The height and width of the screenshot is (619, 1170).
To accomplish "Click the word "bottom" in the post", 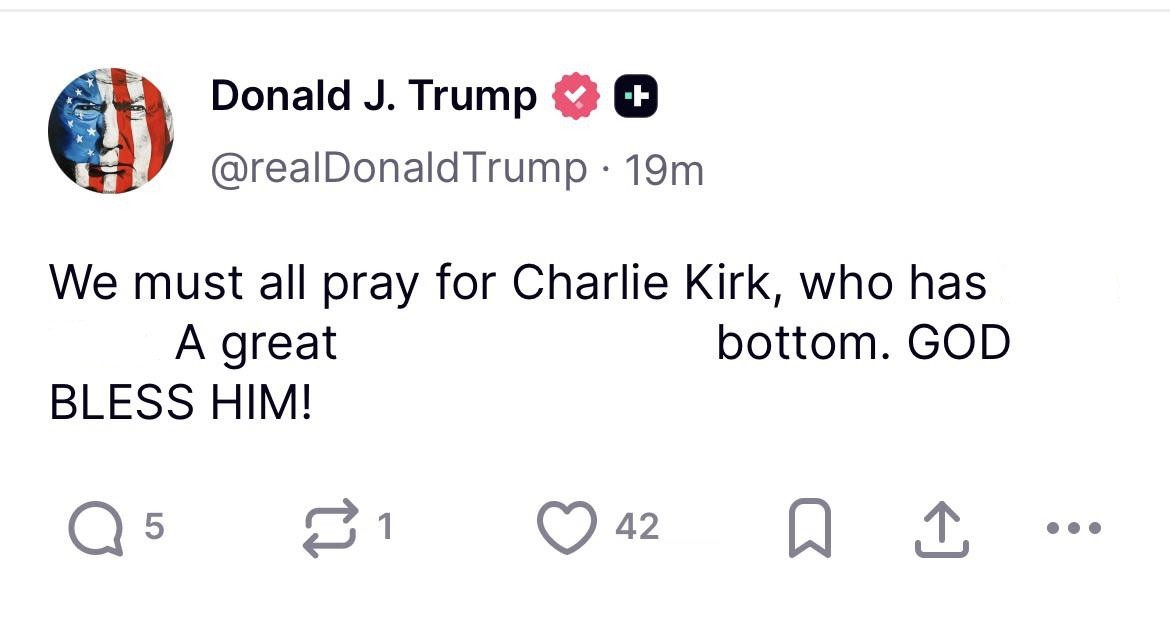I will coord(800,344).
